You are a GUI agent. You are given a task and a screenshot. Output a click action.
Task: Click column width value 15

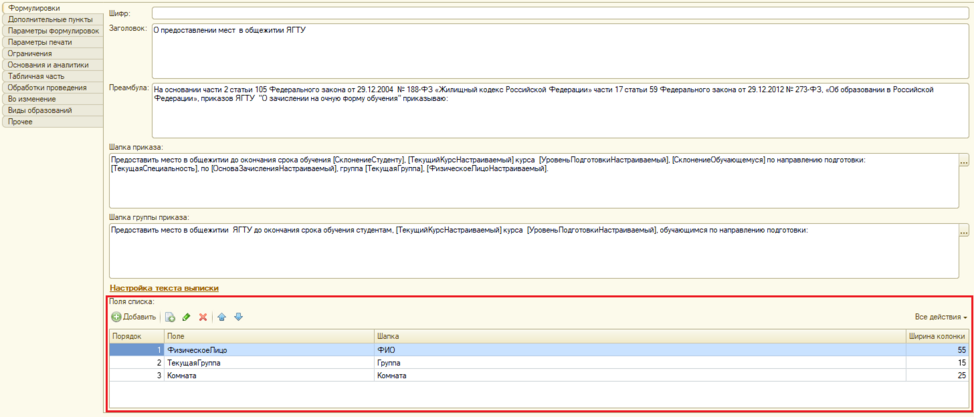coord(937,362)
